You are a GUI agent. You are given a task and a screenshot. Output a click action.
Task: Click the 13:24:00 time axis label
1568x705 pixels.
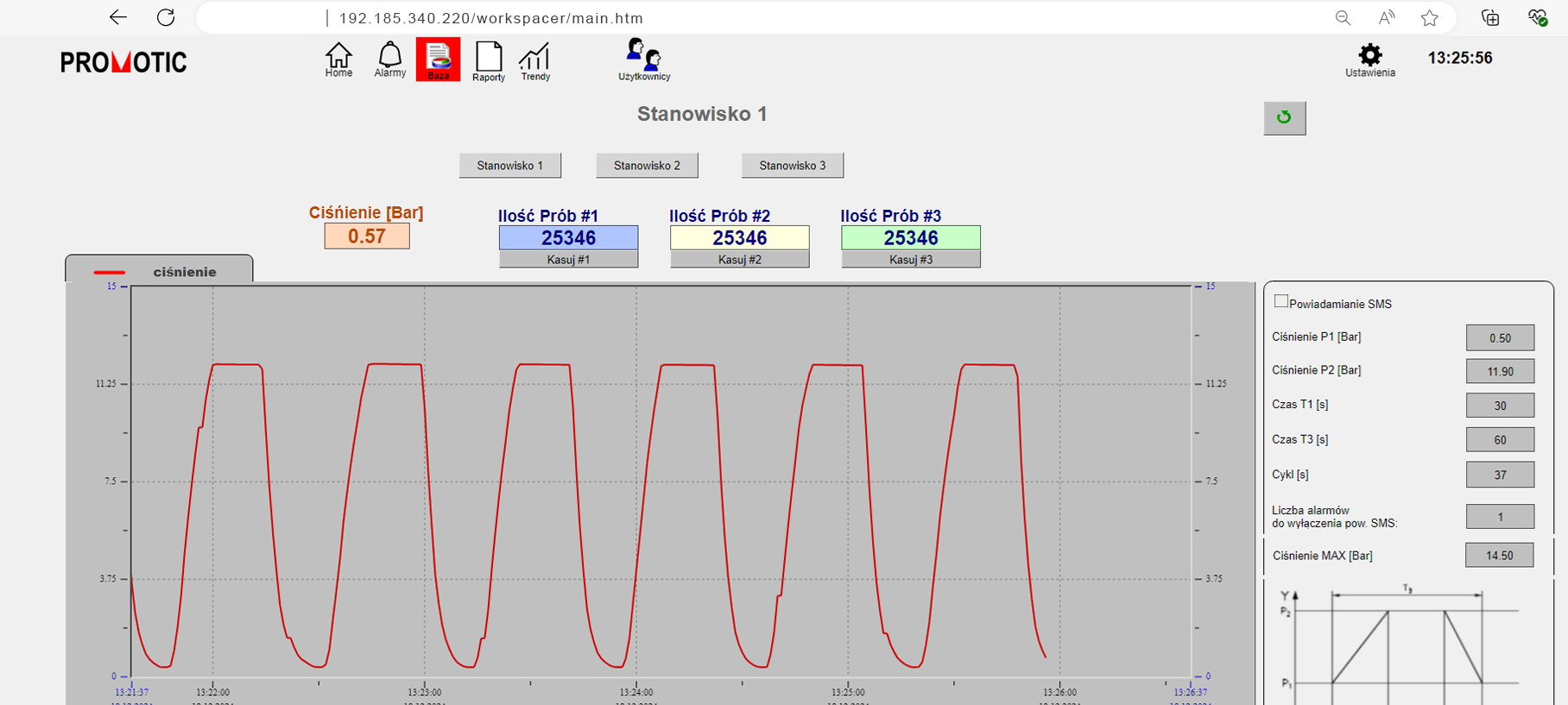(636, 692)
